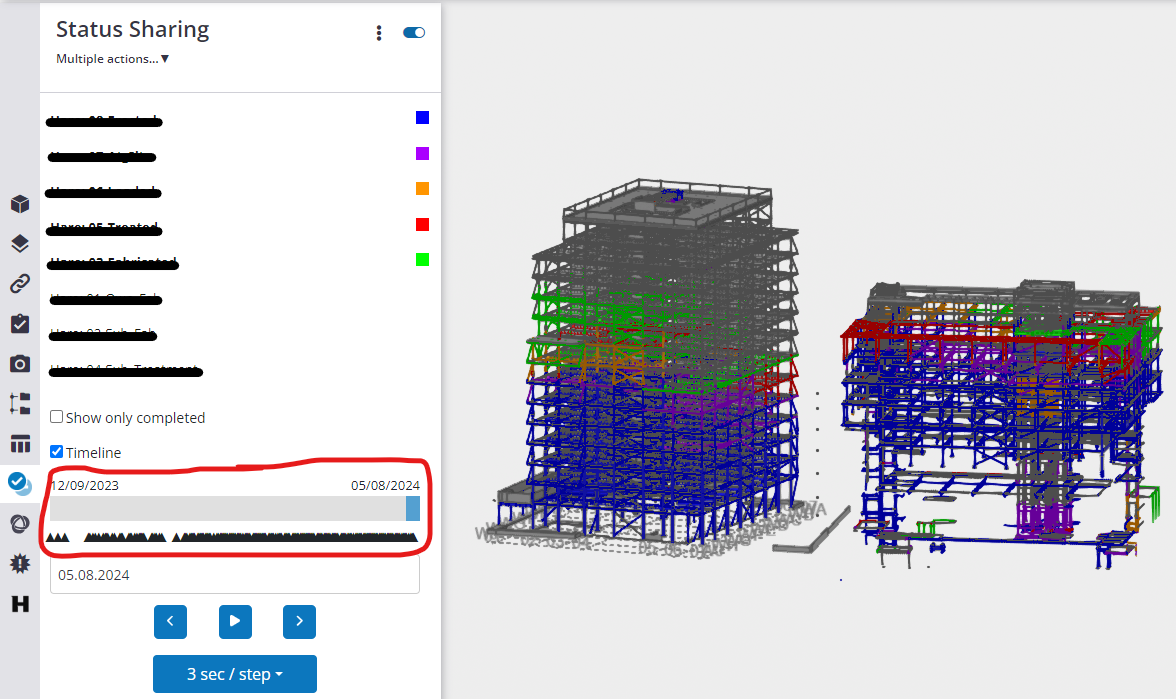Open the folder tree hierarchy icon
This screenshot has height=699, width=1176.
tap(20, 404)
